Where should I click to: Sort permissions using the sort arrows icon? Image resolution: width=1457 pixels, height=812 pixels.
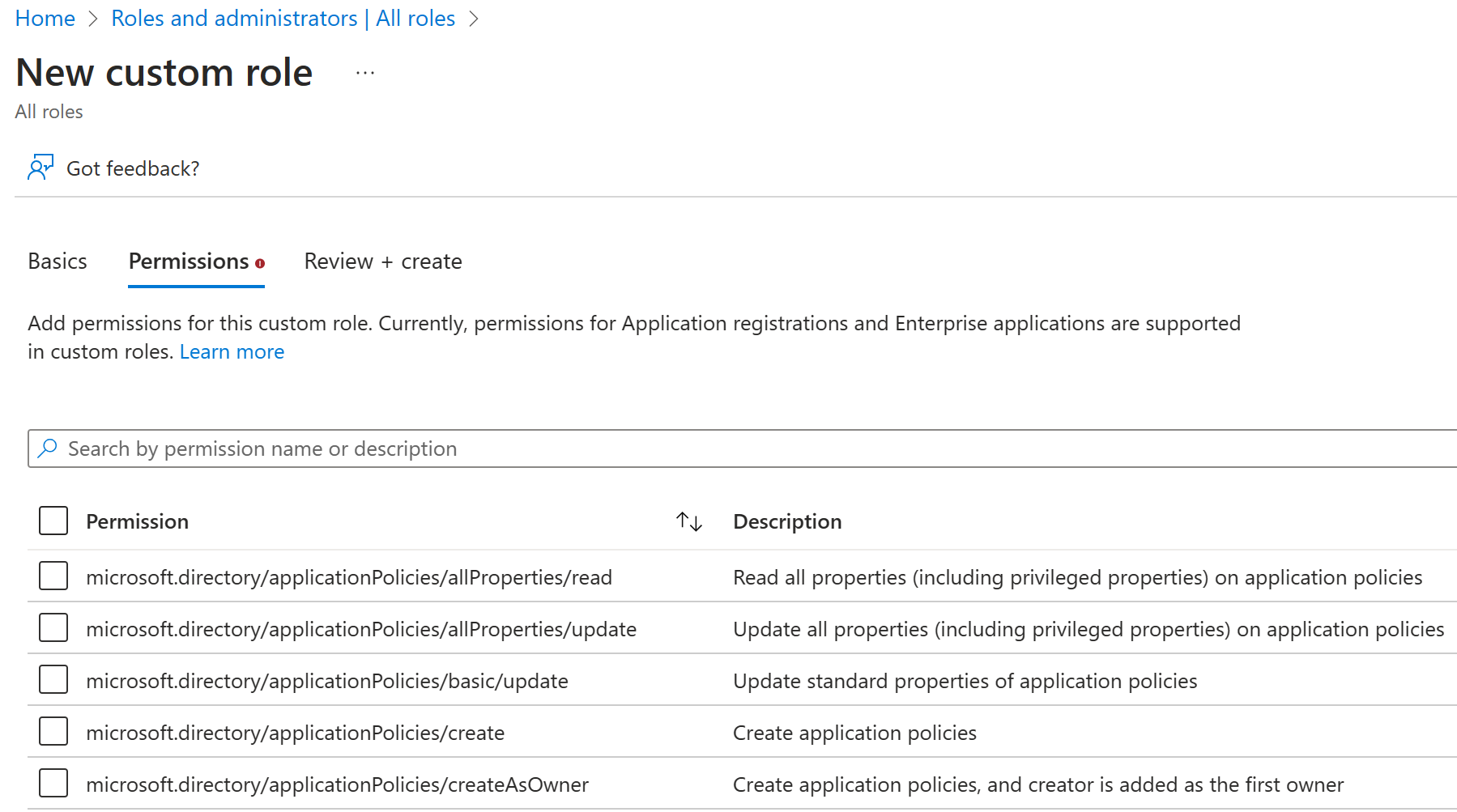click(x=689, y=521)
